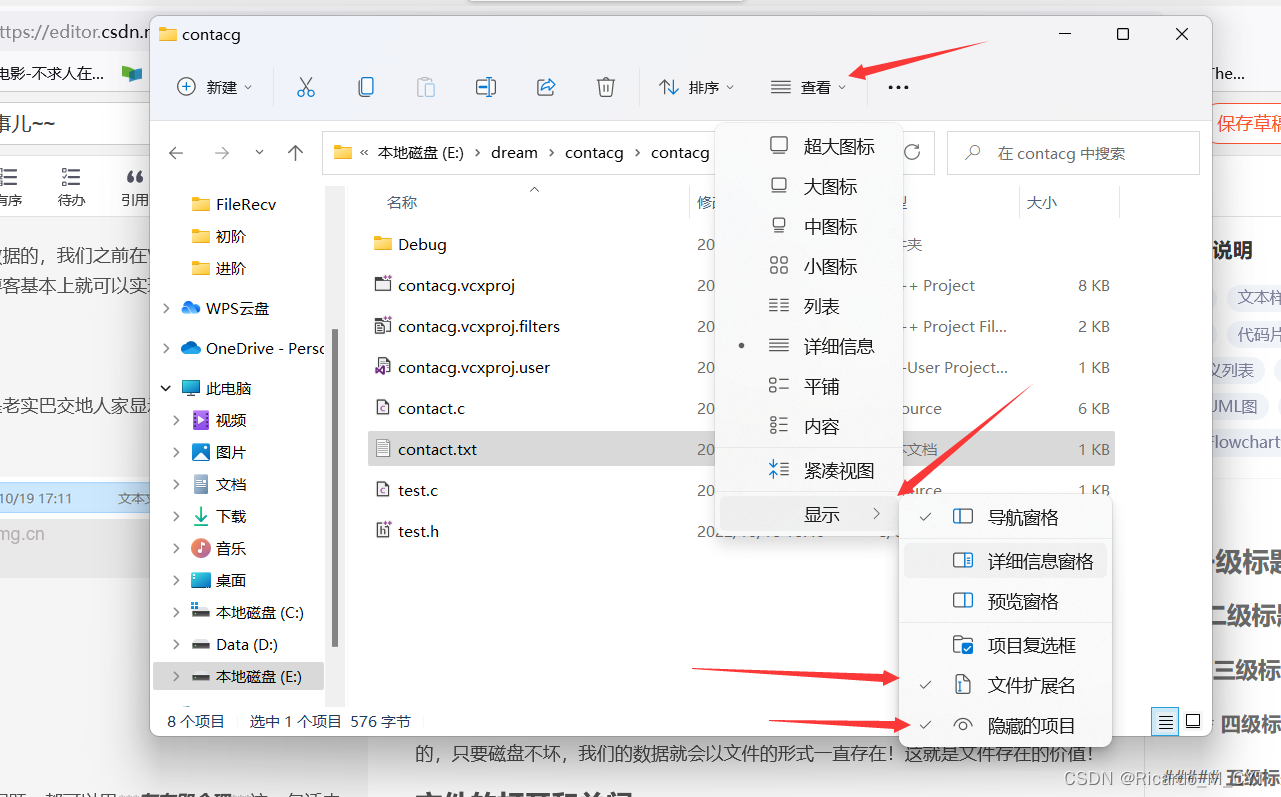This screenshot has width=1281, height=797.
Task: Click the Refresh icon beside the address bar
Action: 911,152
